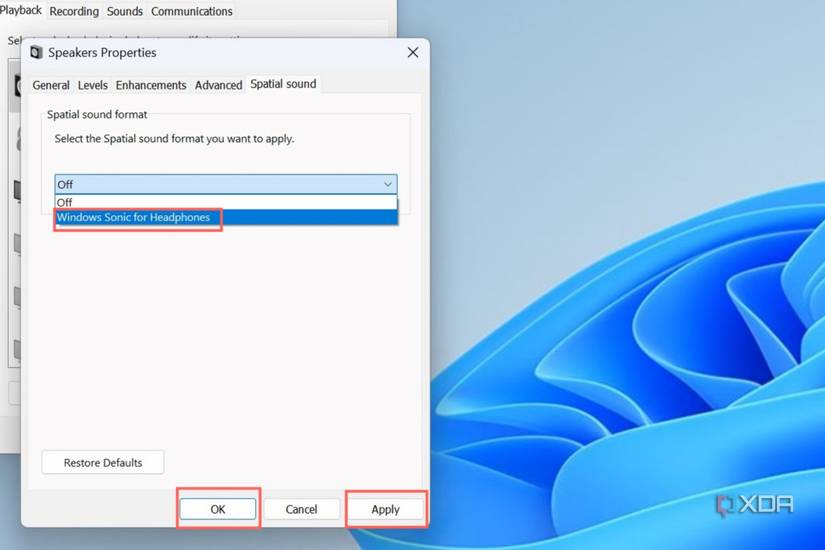Open the Levels tab
The image size is (825, 550).
pos(93,85)
